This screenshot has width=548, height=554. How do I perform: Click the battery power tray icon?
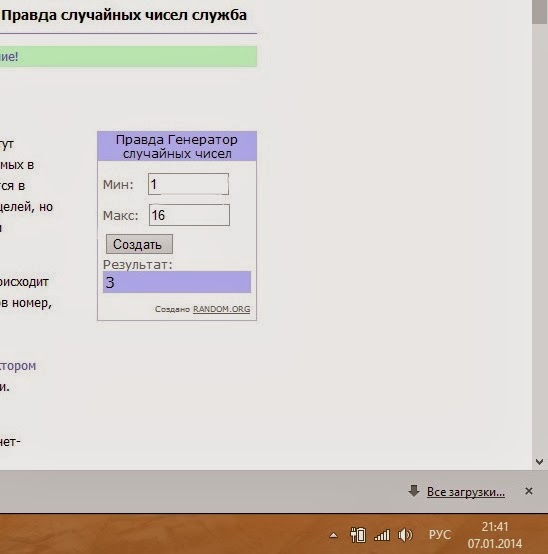[x=358, y=535]
